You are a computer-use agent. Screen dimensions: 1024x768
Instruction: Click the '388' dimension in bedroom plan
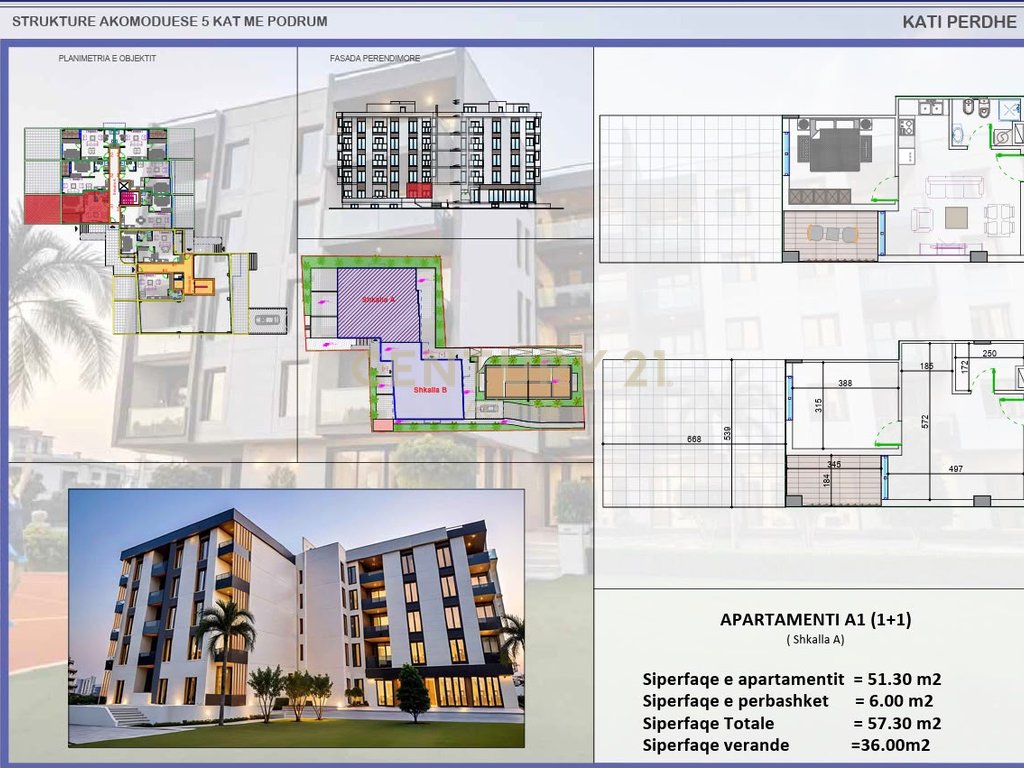[x=845, y=383]
